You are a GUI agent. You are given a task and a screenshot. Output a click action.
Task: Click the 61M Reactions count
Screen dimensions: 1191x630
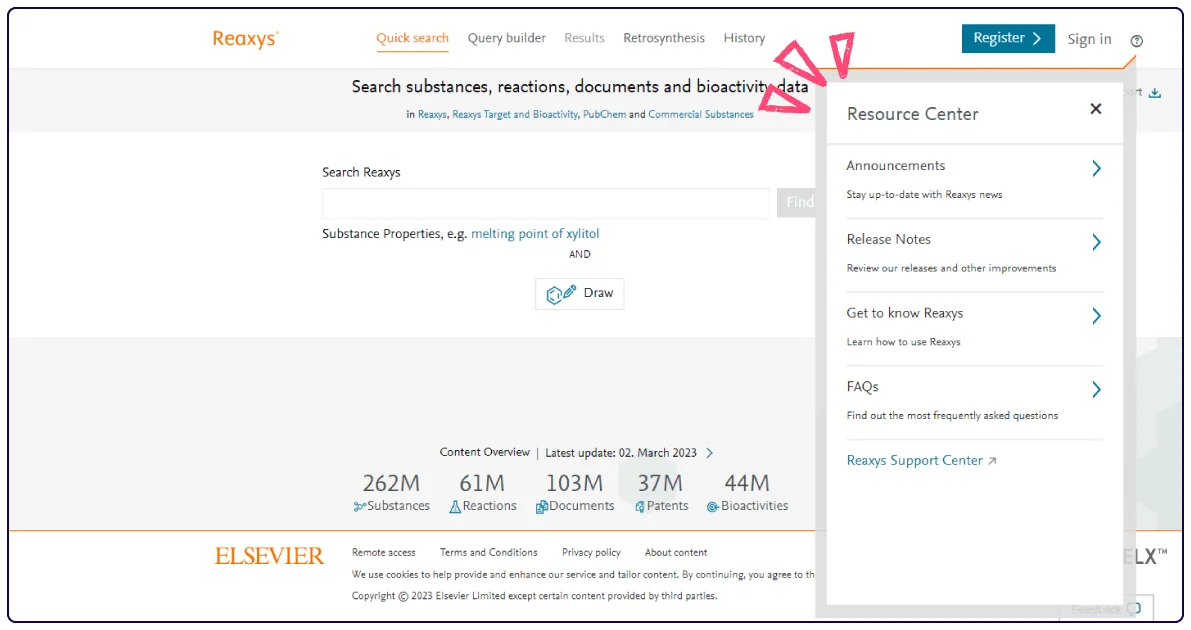click(x=482, y=483)
